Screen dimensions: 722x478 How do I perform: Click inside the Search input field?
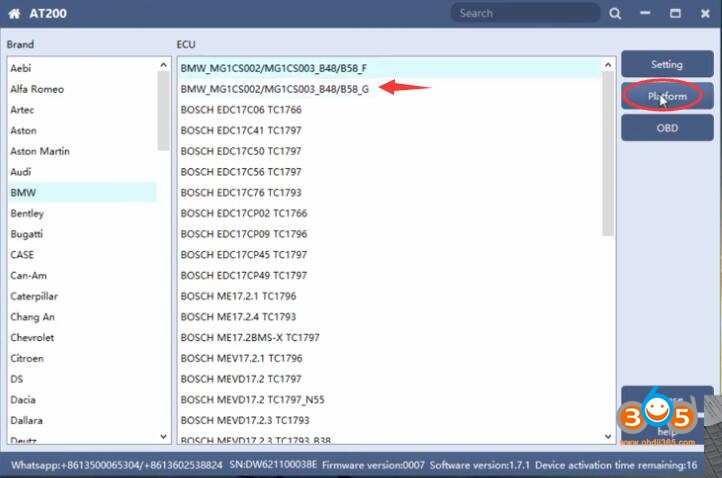(x=525, y=13)
